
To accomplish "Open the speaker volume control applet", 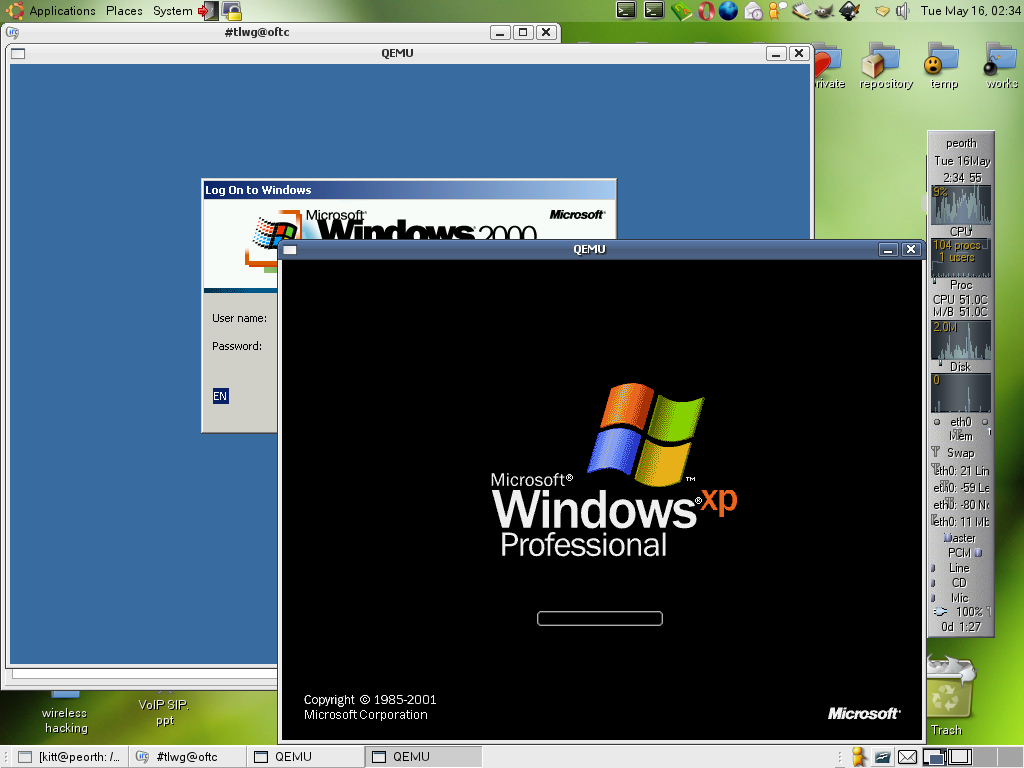I will [x=903, y=10].
